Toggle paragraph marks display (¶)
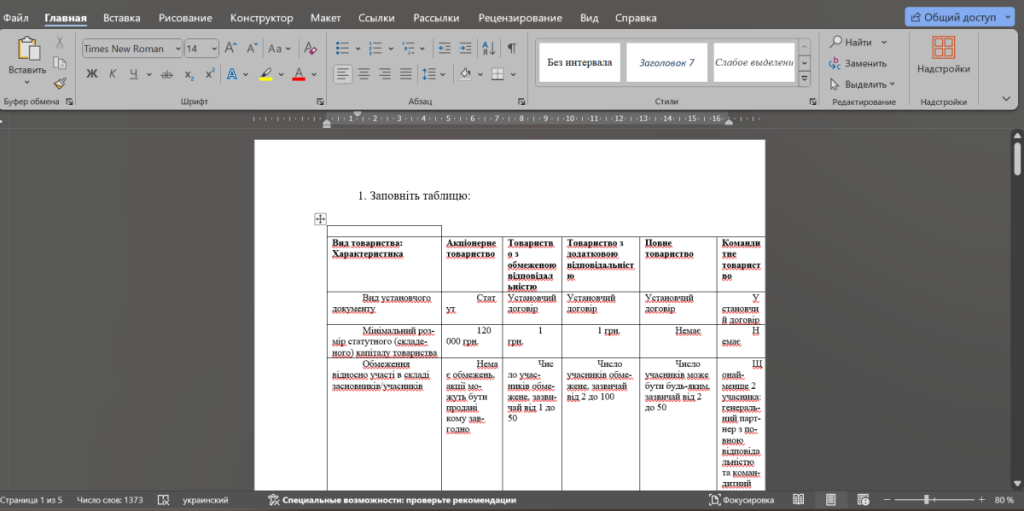The width and height of the screenshot is (1024, 511). tap(512, 48)
